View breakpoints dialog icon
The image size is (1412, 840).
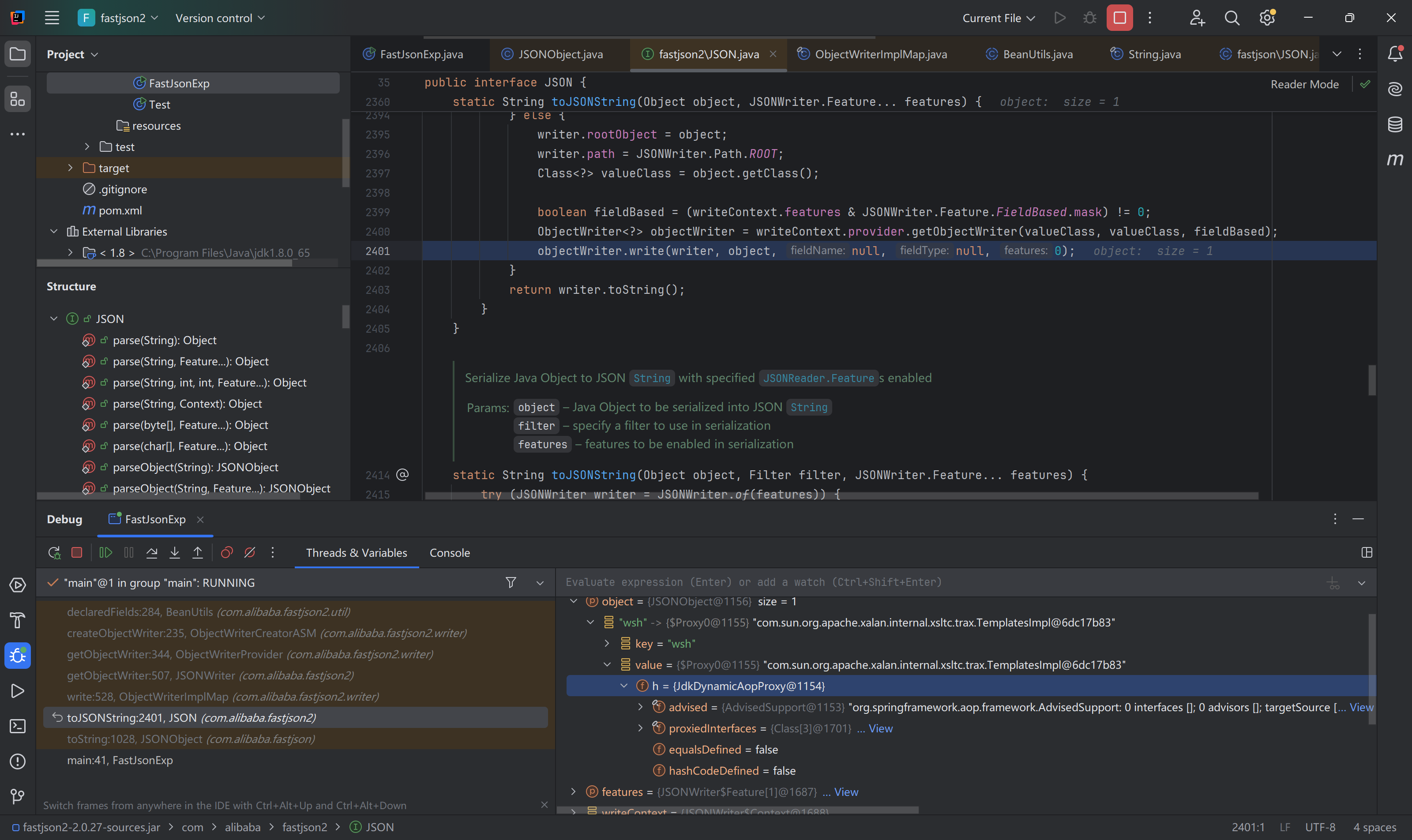point(226,552)
